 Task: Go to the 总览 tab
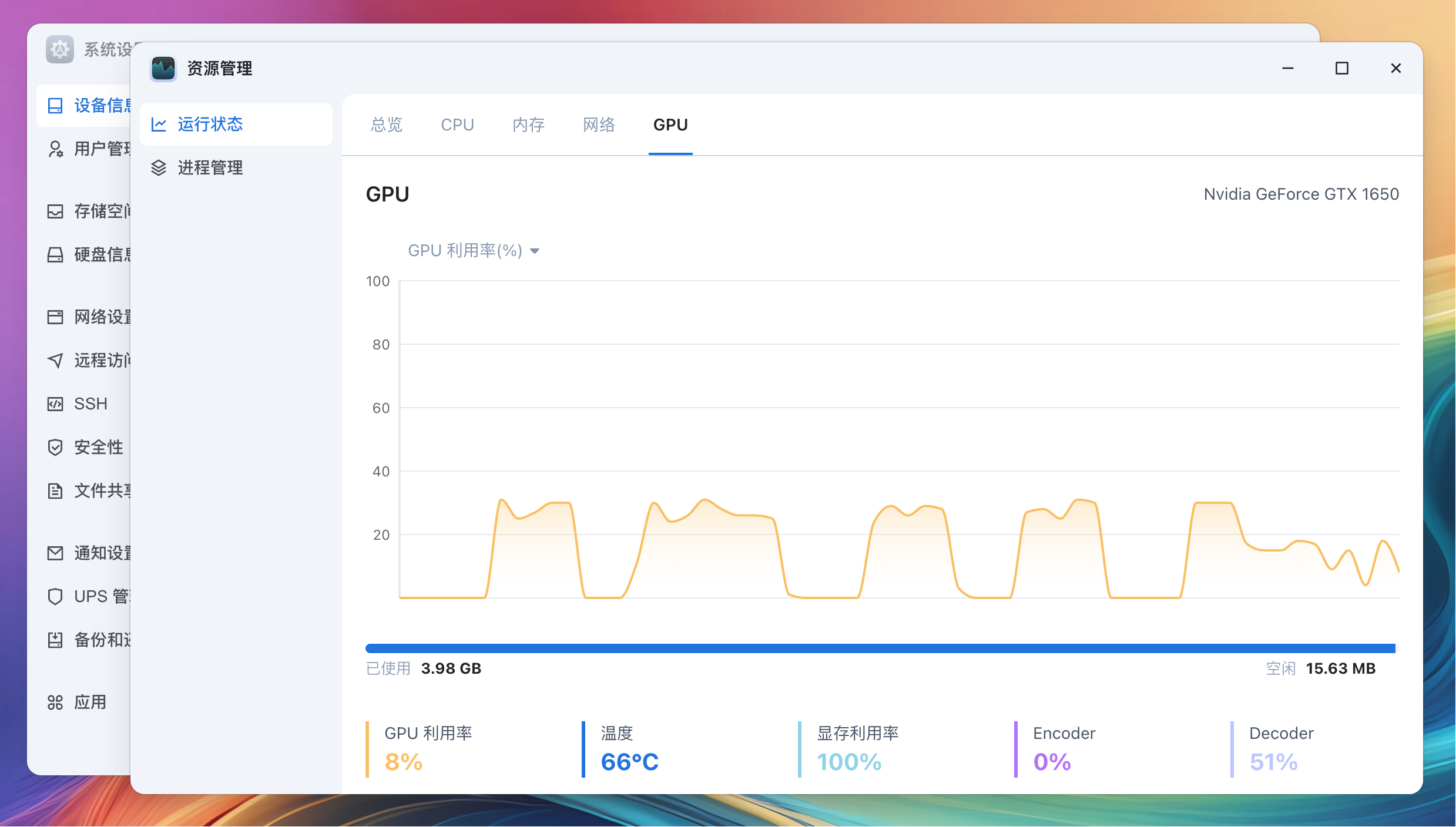point(387,125)
